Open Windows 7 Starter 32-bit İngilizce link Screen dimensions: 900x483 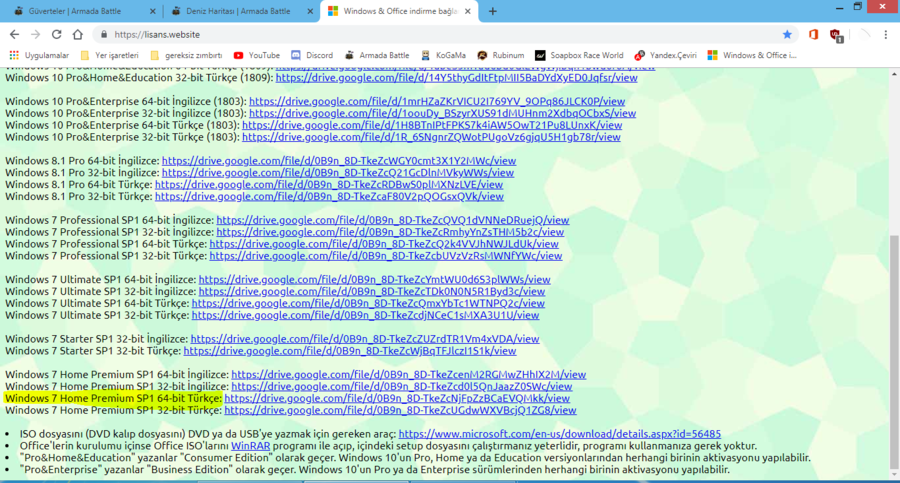(x=365, y=339)
